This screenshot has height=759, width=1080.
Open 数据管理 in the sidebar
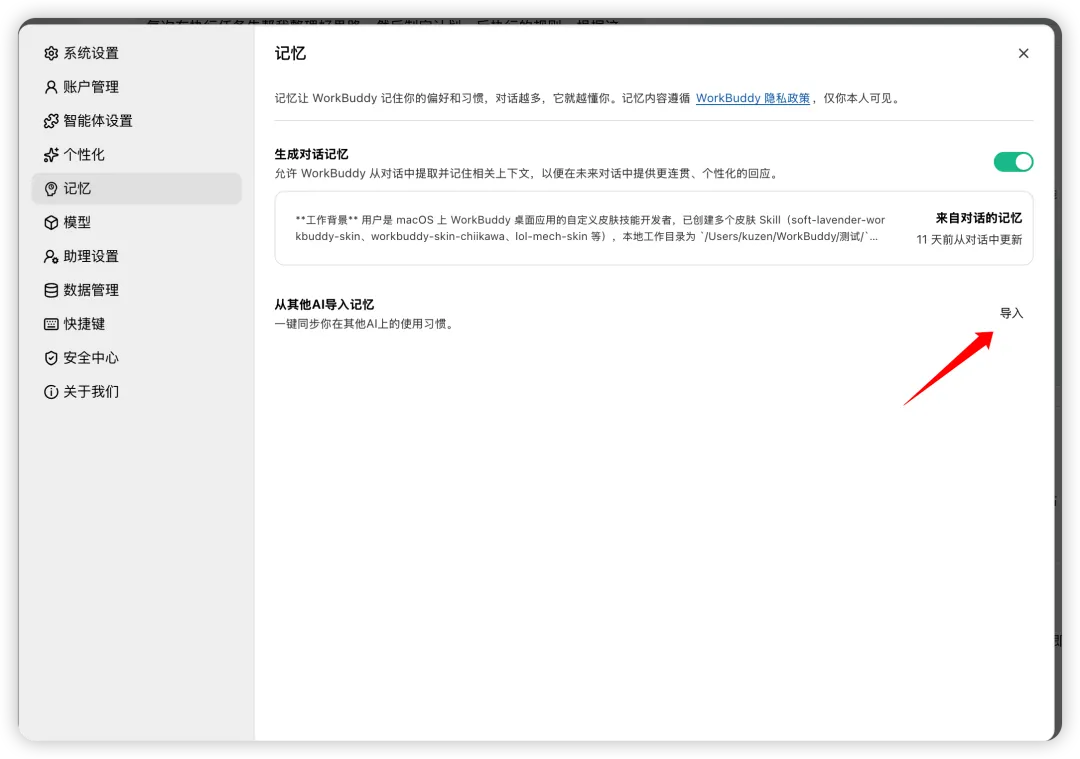pyautogui.click(x=136, y=290)
